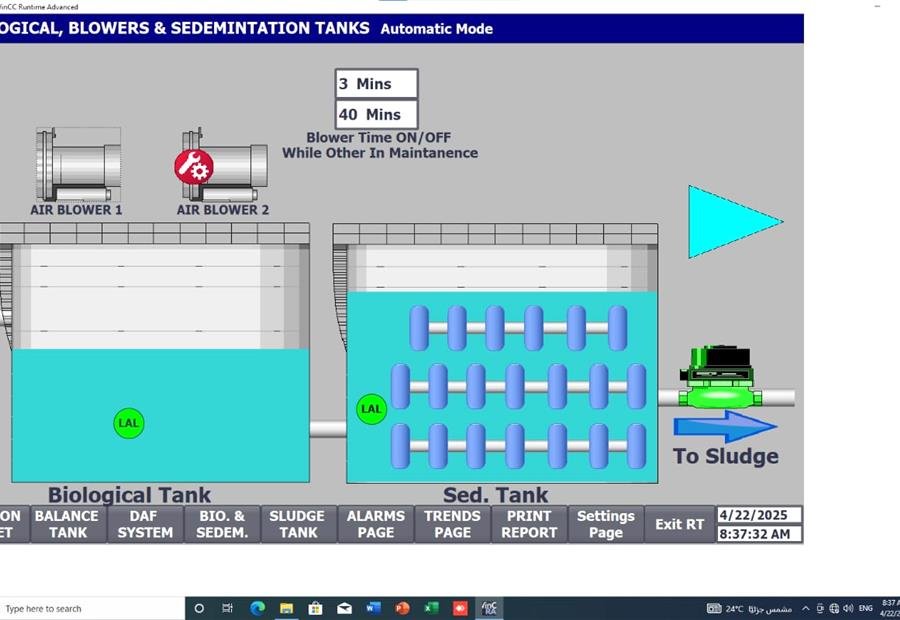Show hidden system tray icons

[806, 609]
